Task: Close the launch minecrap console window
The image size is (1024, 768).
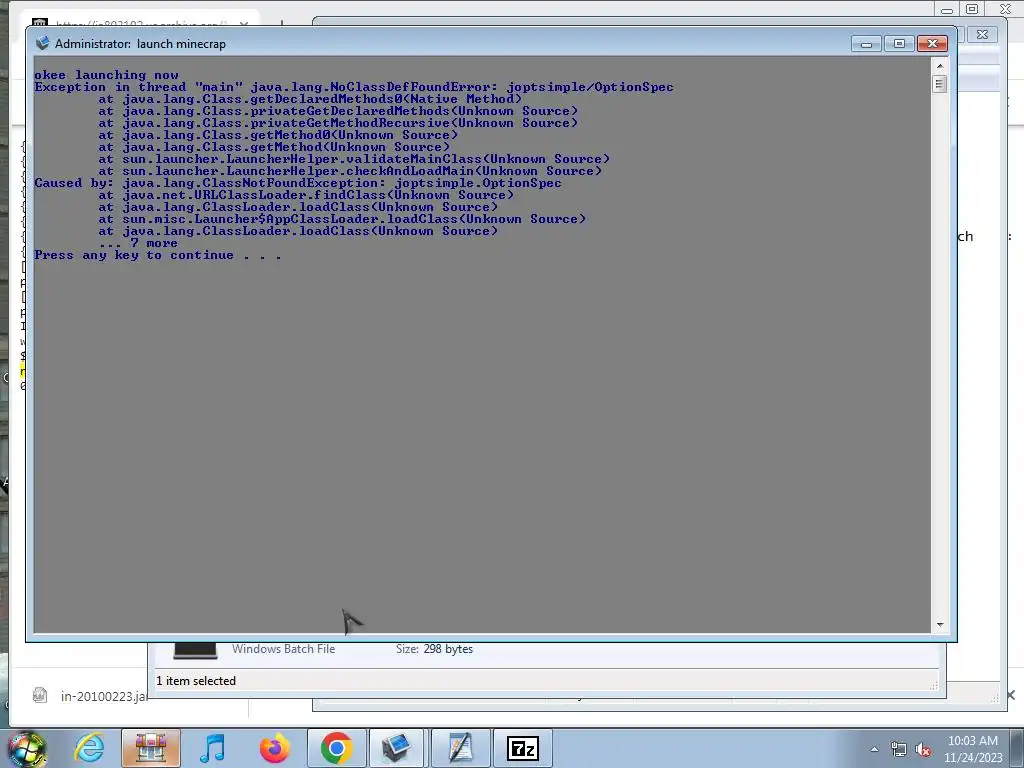Action: click(933, 44)
